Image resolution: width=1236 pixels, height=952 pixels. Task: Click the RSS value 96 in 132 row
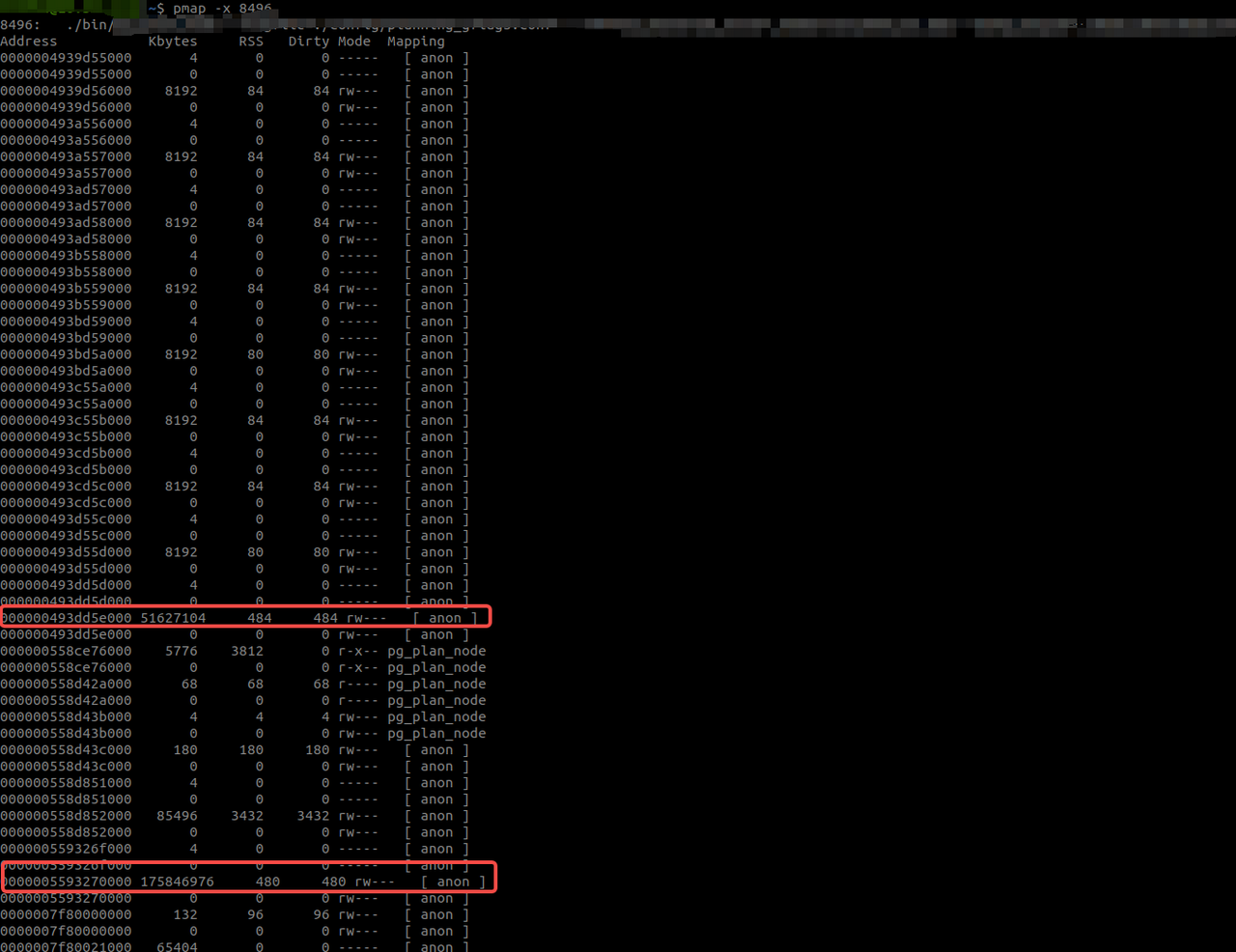point(255,914)
